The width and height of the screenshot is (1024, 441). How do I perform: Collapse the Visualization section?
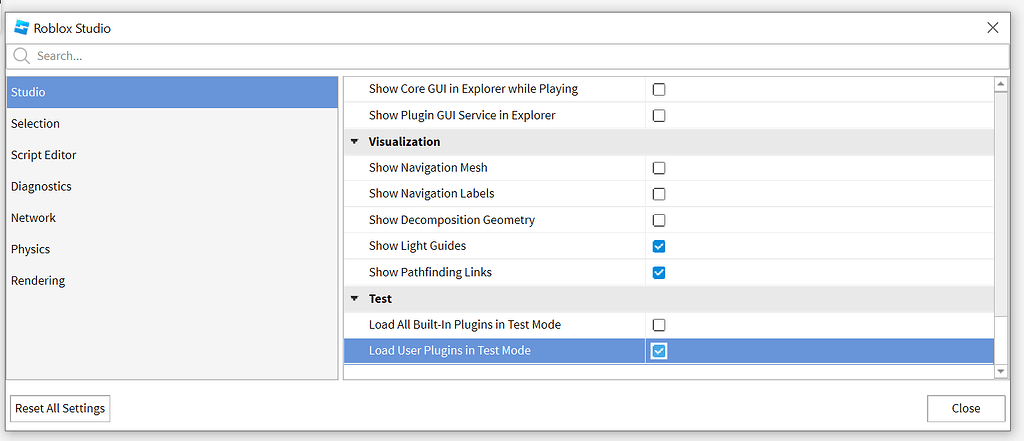pyautogui.click(x=355, y=142)
